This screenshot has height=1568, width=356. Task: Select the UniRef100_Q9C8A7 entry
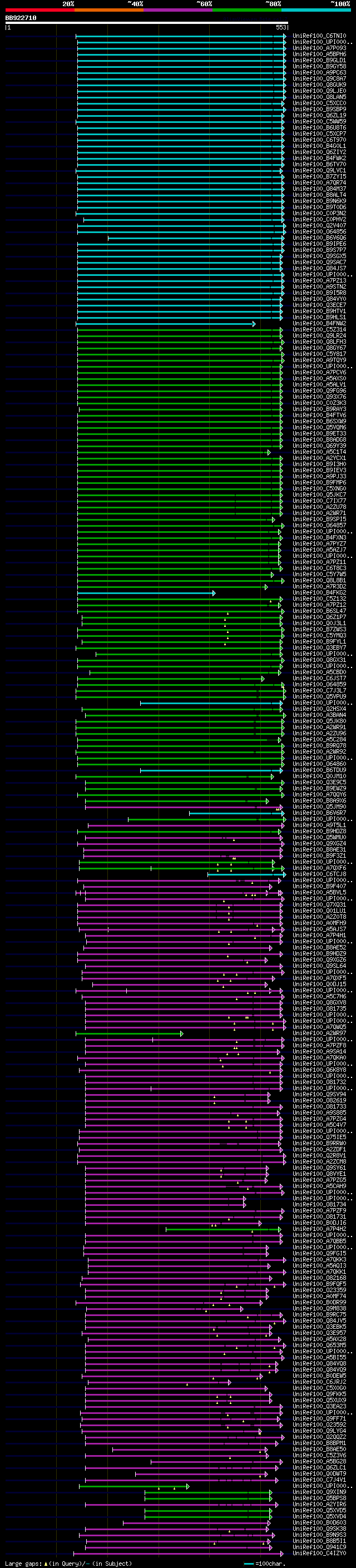[x=319, y=78]
